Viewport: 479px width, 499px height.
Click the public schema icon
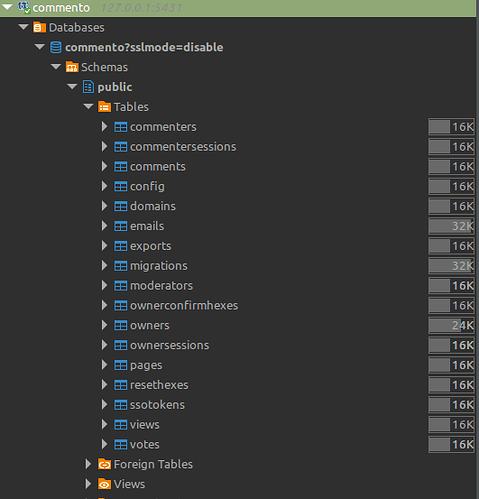88,87
